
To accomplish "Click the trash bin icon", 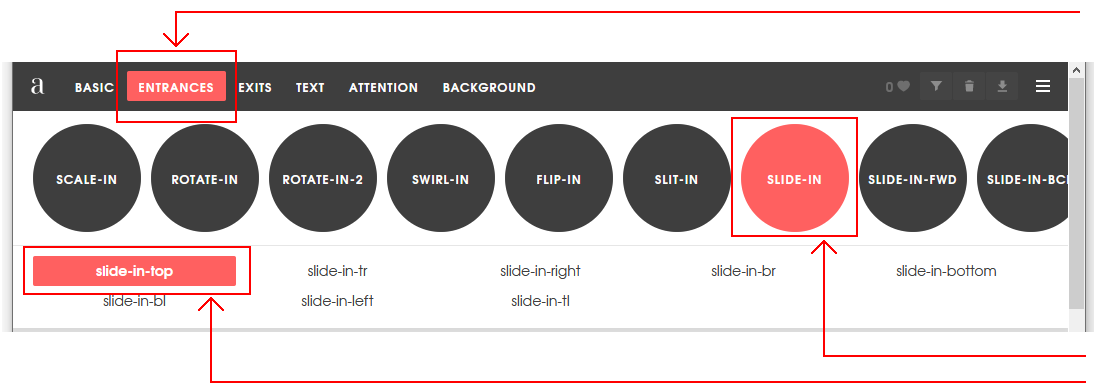I will [969, 86].
